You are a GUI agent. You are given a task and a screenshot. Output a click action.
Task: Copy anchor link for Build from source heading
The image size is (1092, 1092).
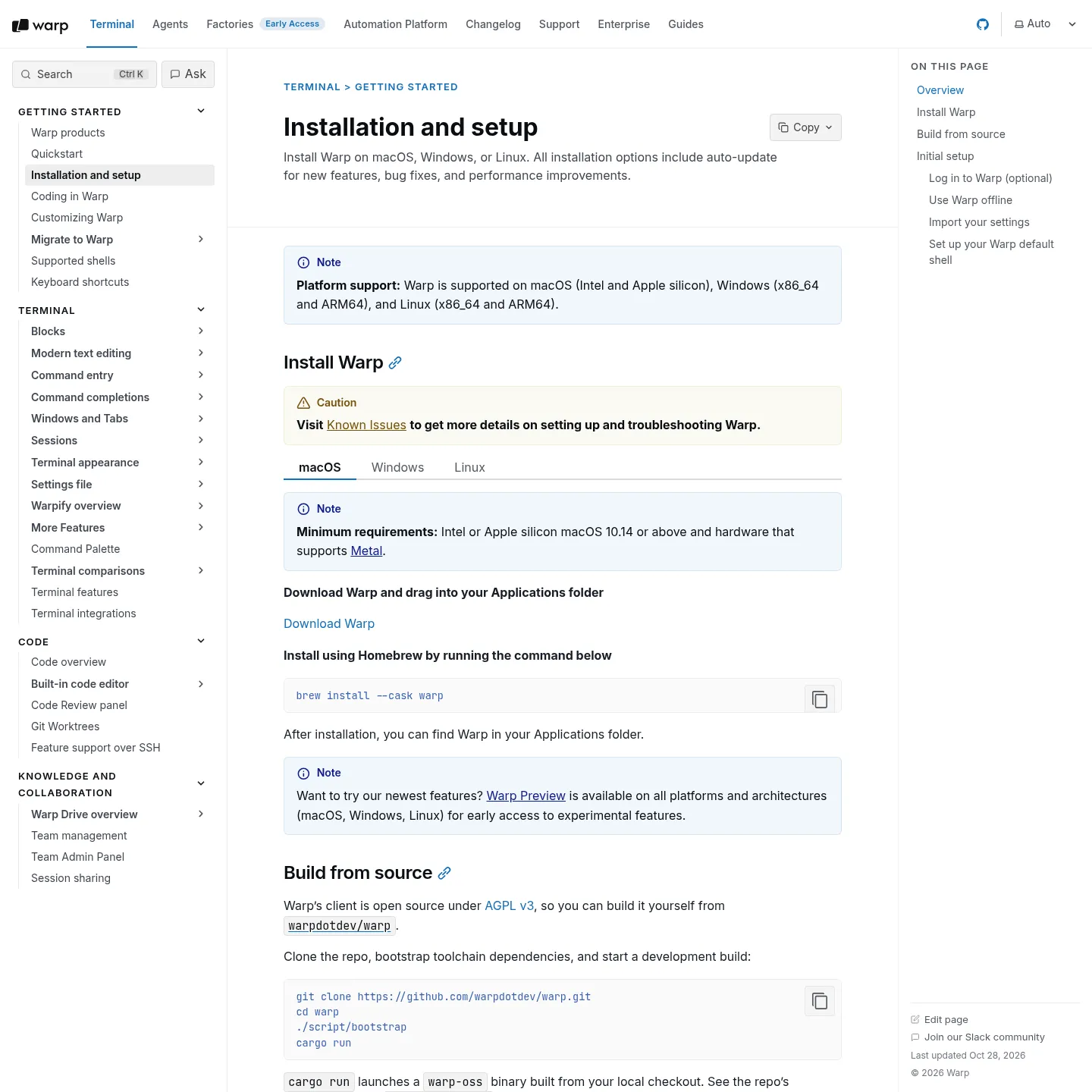[x=444, y=874]
